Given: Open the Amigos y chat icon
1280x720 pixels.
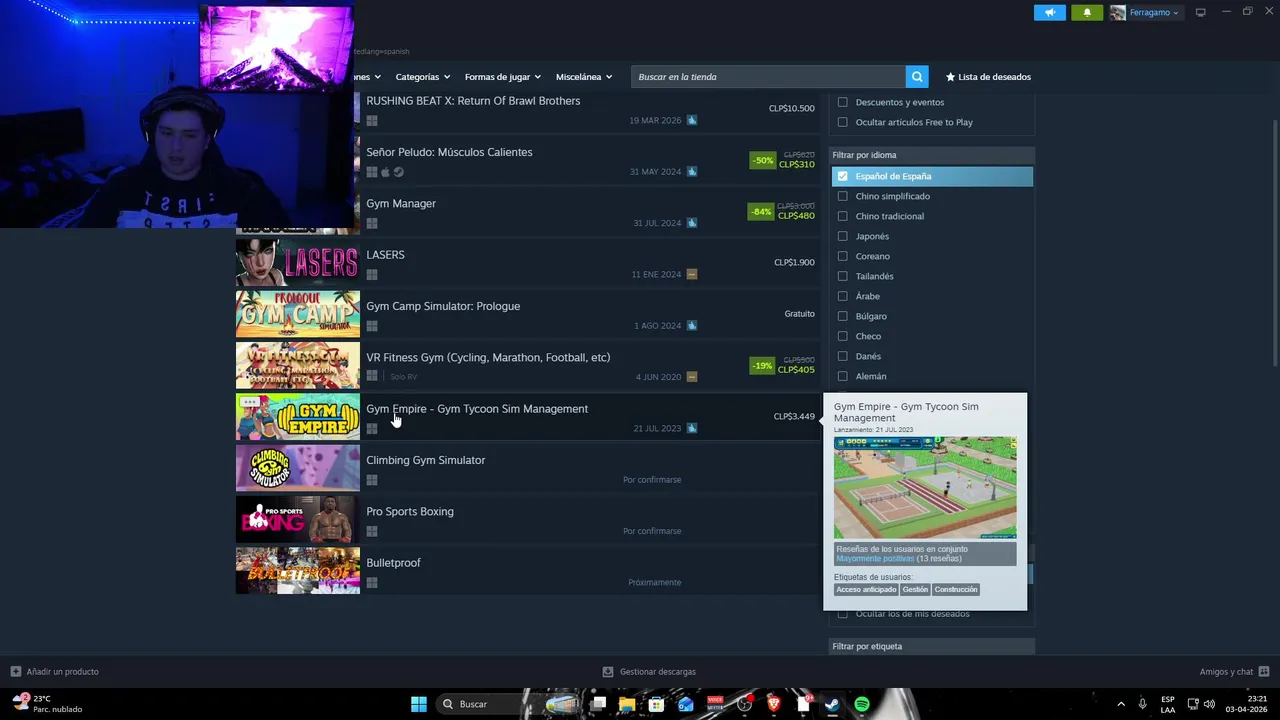Looking at the screenshot, I should [x=1264, y=672].
